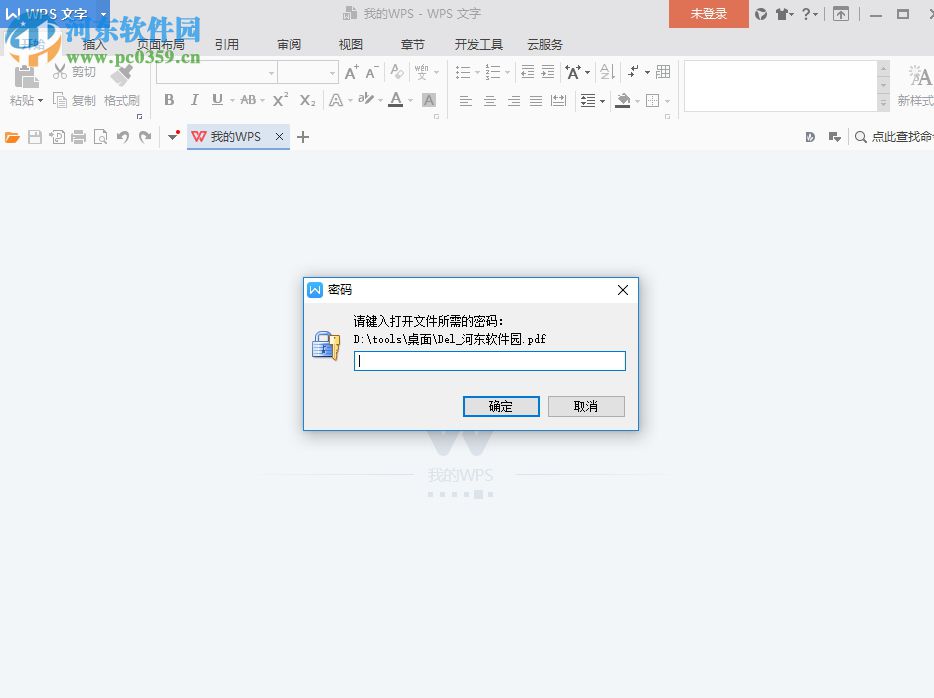Toggle underline formatting
The width and height of the screenshot is (934, 698).
pyautogui.click(x=217, y=100)
